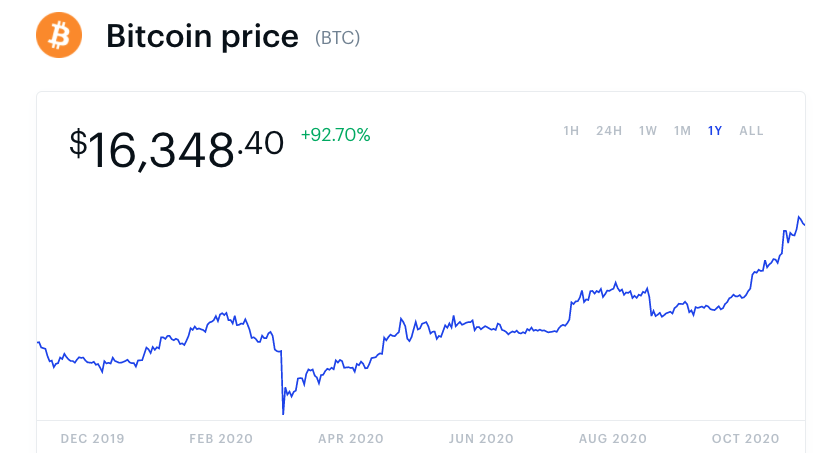Click the orange Bitcoin logo icon

click(x=59, y=35)
